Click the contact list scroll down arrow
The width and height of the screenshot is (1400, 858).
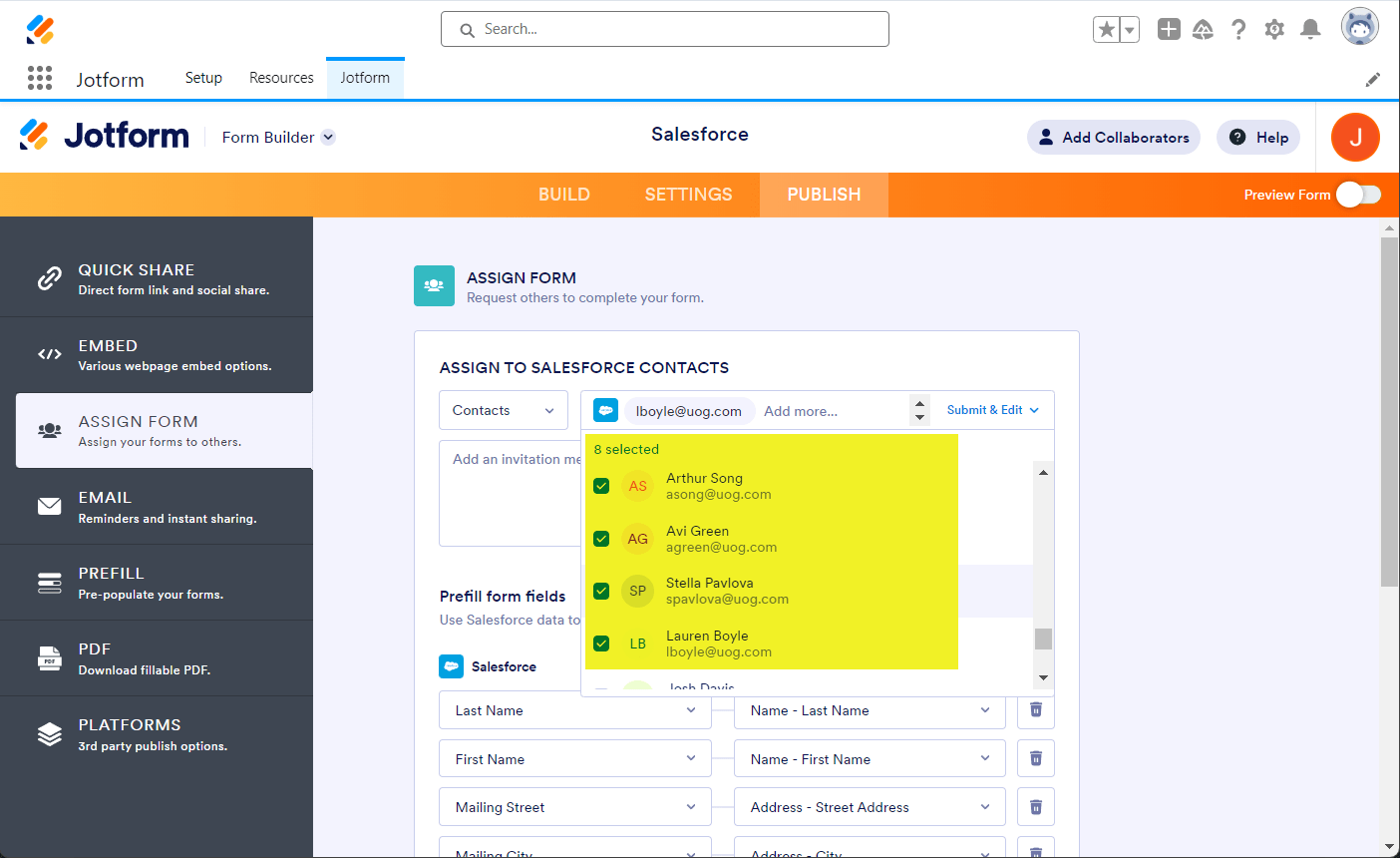[x=1043, y=678]
